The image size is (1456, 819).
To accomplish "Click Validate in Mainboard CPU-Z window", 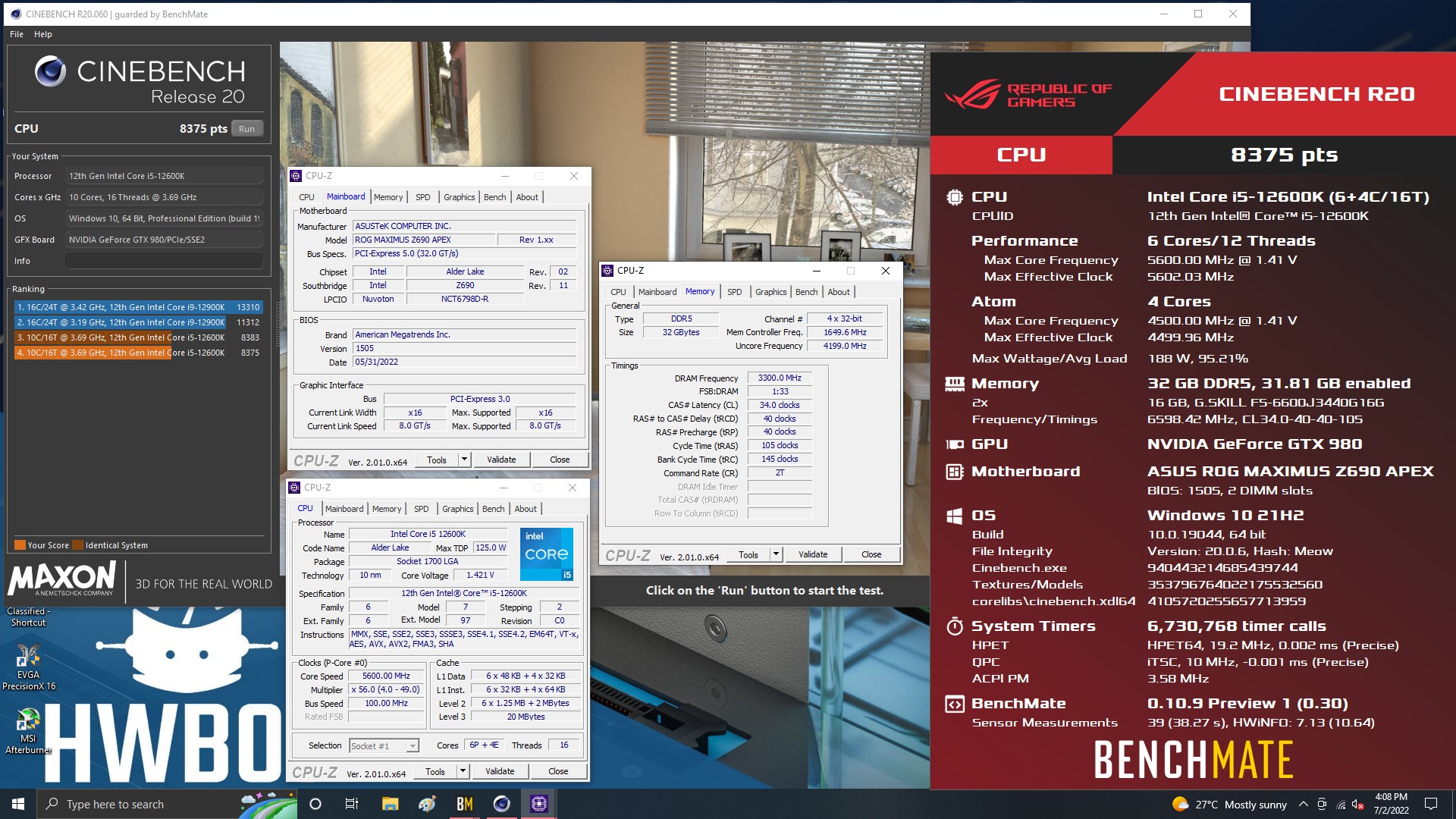I will [x=501, y=460].
